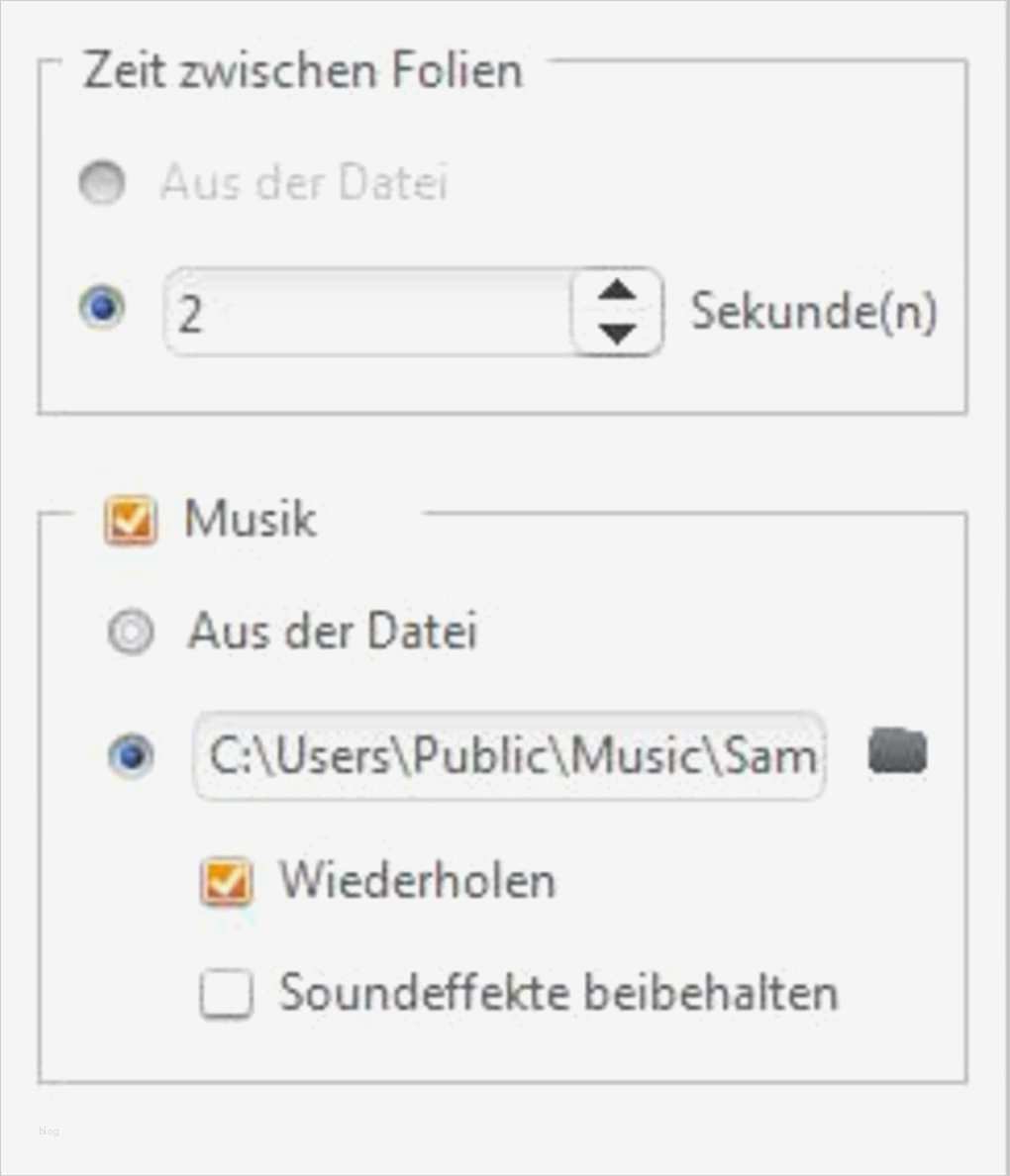Select the custom music path radio button
This screenshot has width=1010, height=1176.
[130, 756]
